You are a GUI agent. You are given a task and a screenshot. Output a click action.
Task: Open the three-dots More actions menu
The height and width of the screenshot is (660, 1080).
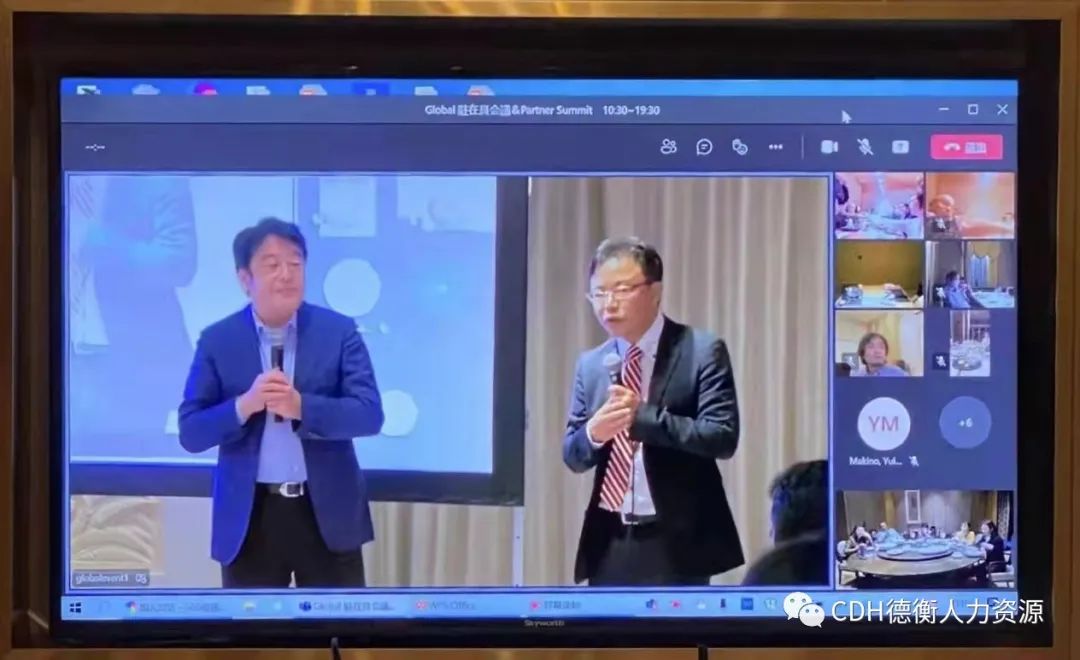tap(776, 147)
